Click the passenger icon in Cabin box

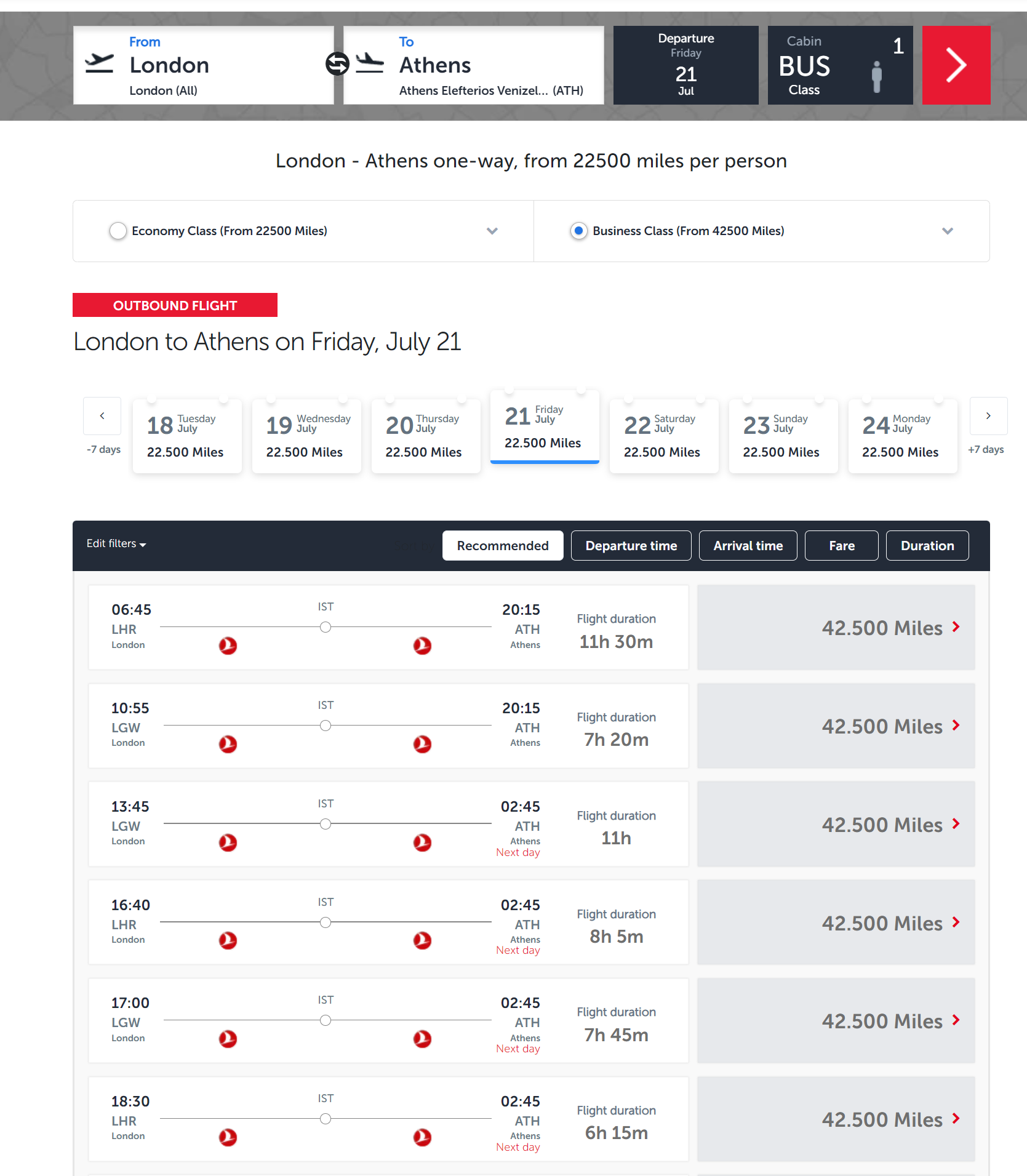877,77
